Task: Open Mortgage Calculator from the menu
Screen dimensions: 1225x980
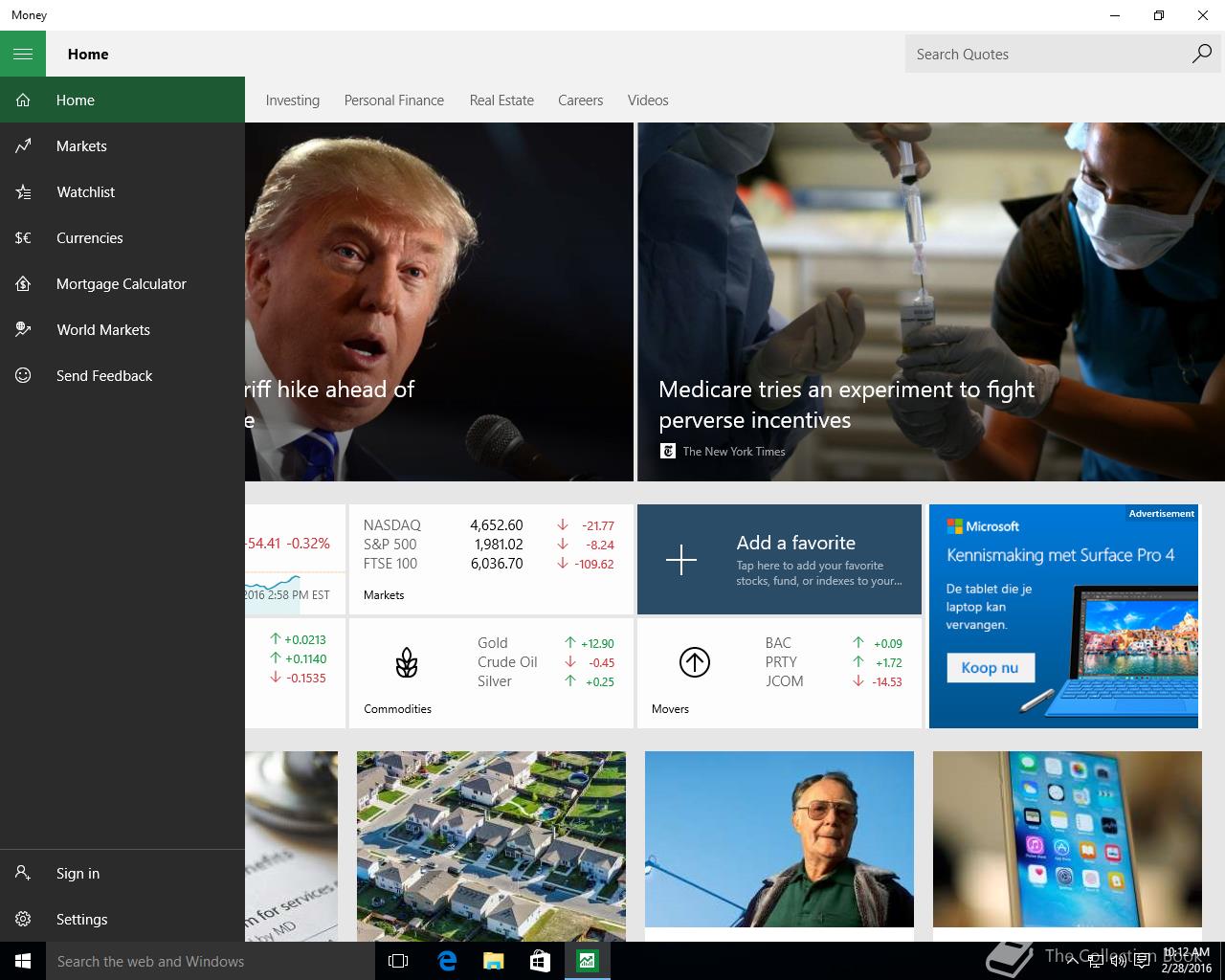Action: [122, 283]
